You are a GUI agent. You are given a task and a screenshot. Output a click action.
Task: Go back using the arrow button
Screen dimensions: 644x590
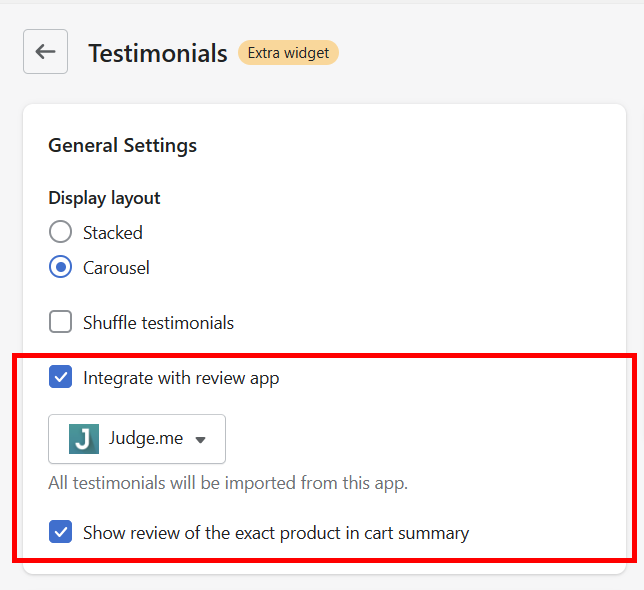46,52
